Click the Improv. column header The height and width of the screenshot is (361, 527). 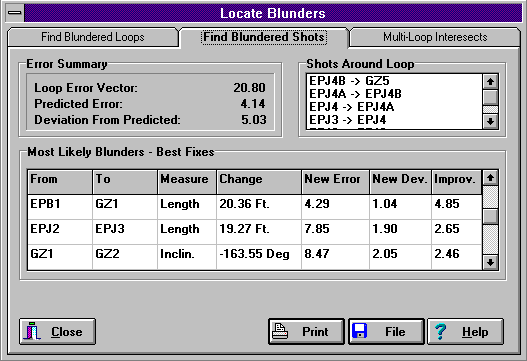pyautogui.click(x=457, y=182)
